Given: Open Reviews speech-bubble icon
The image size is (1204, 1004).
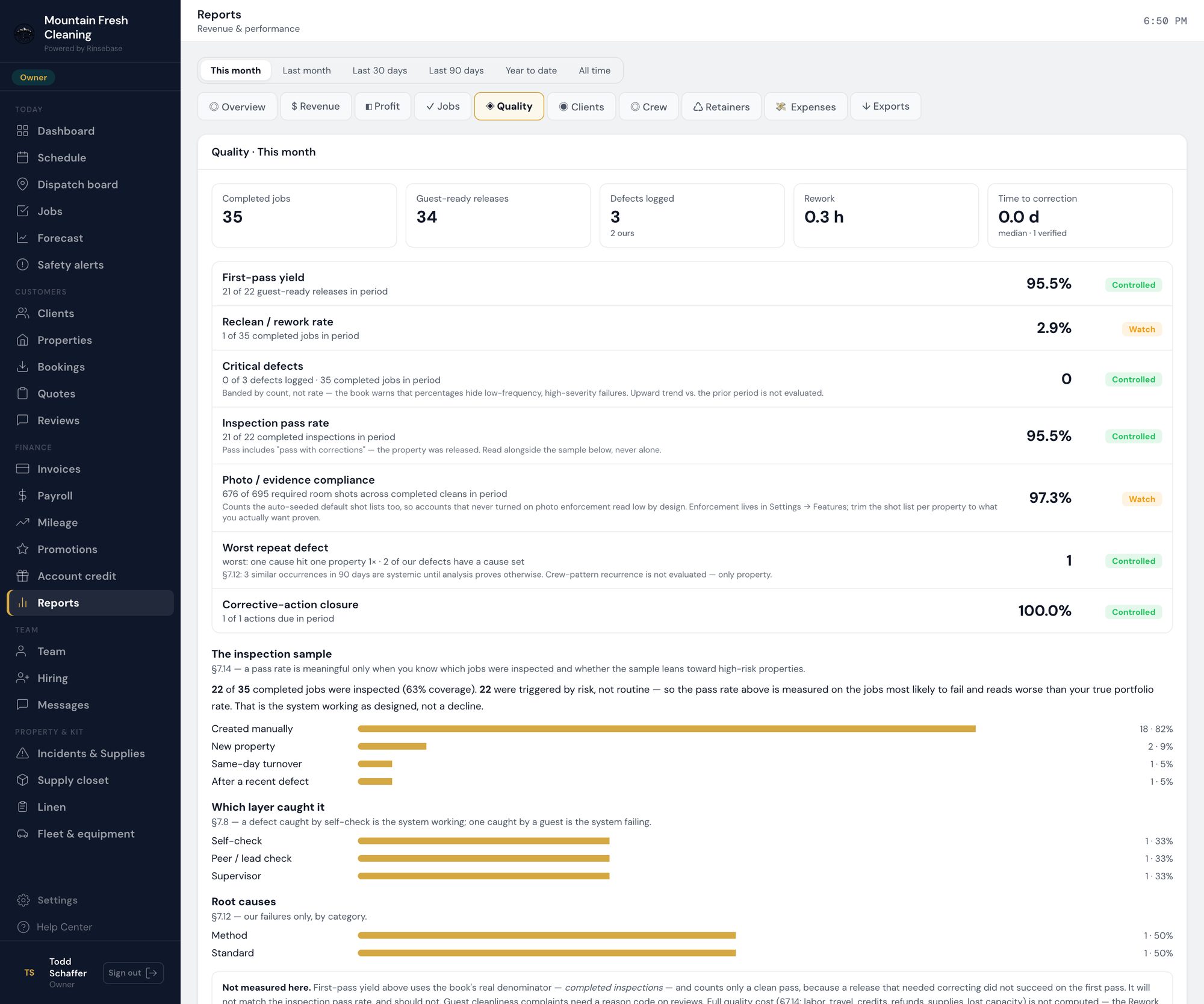Looking at the screenshot, I should click(22, 420).
